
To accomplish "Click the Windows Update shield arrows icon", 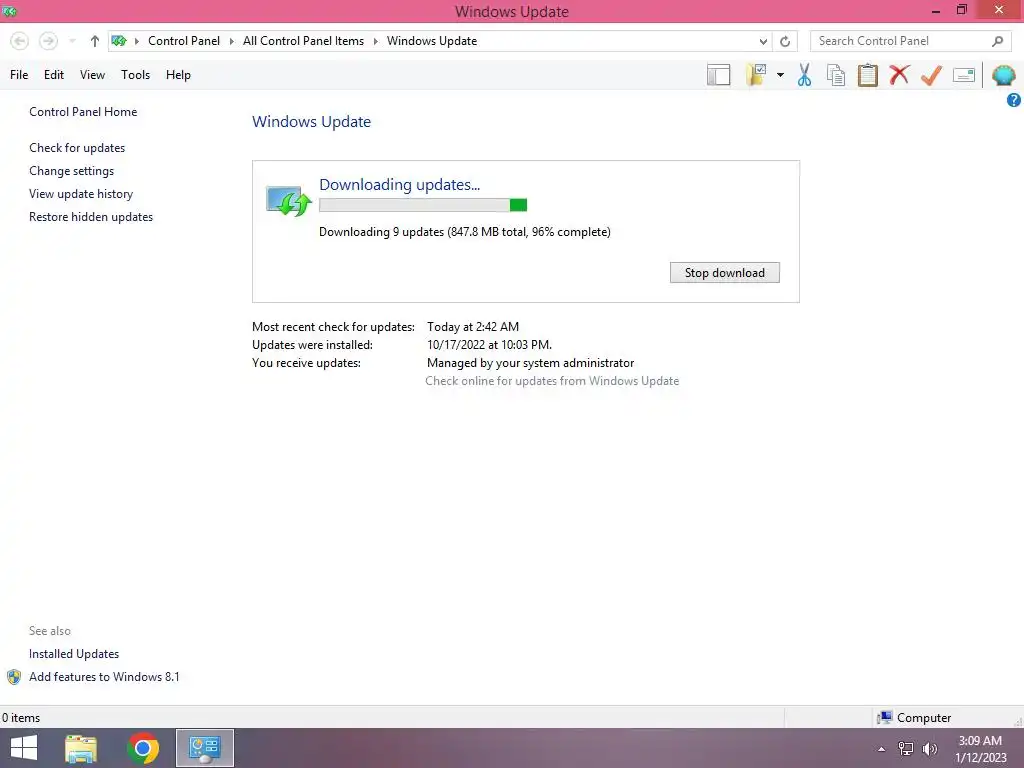I will (288, 201).
